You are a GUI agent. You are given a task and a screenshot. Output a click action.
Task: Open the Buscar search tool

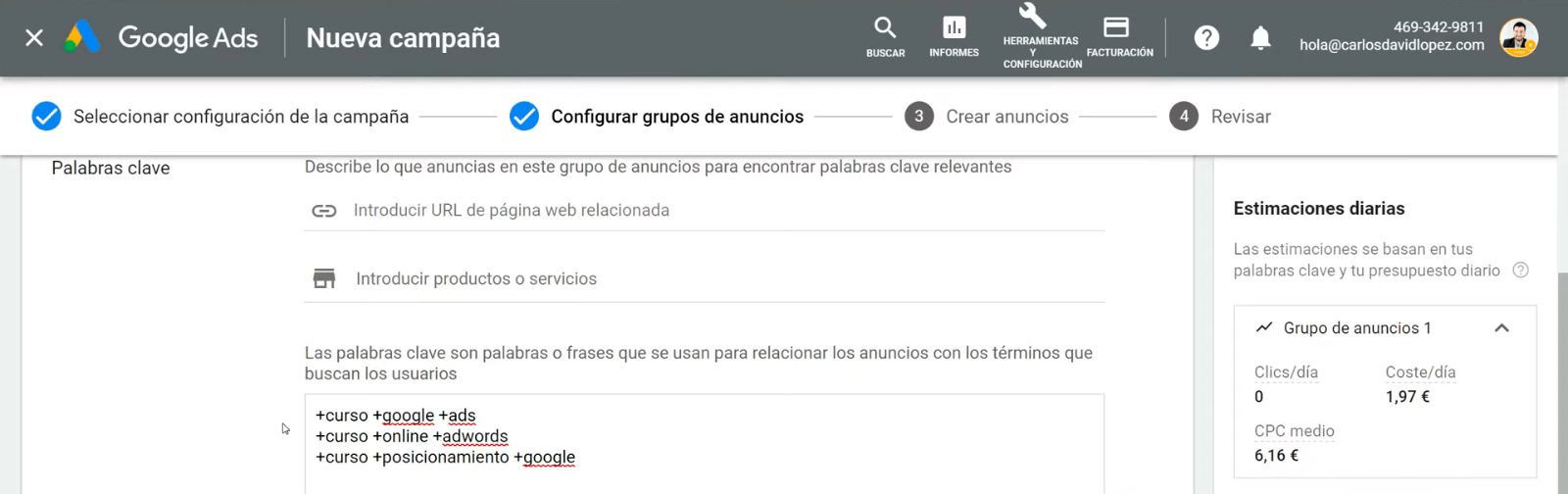[885, 37]
